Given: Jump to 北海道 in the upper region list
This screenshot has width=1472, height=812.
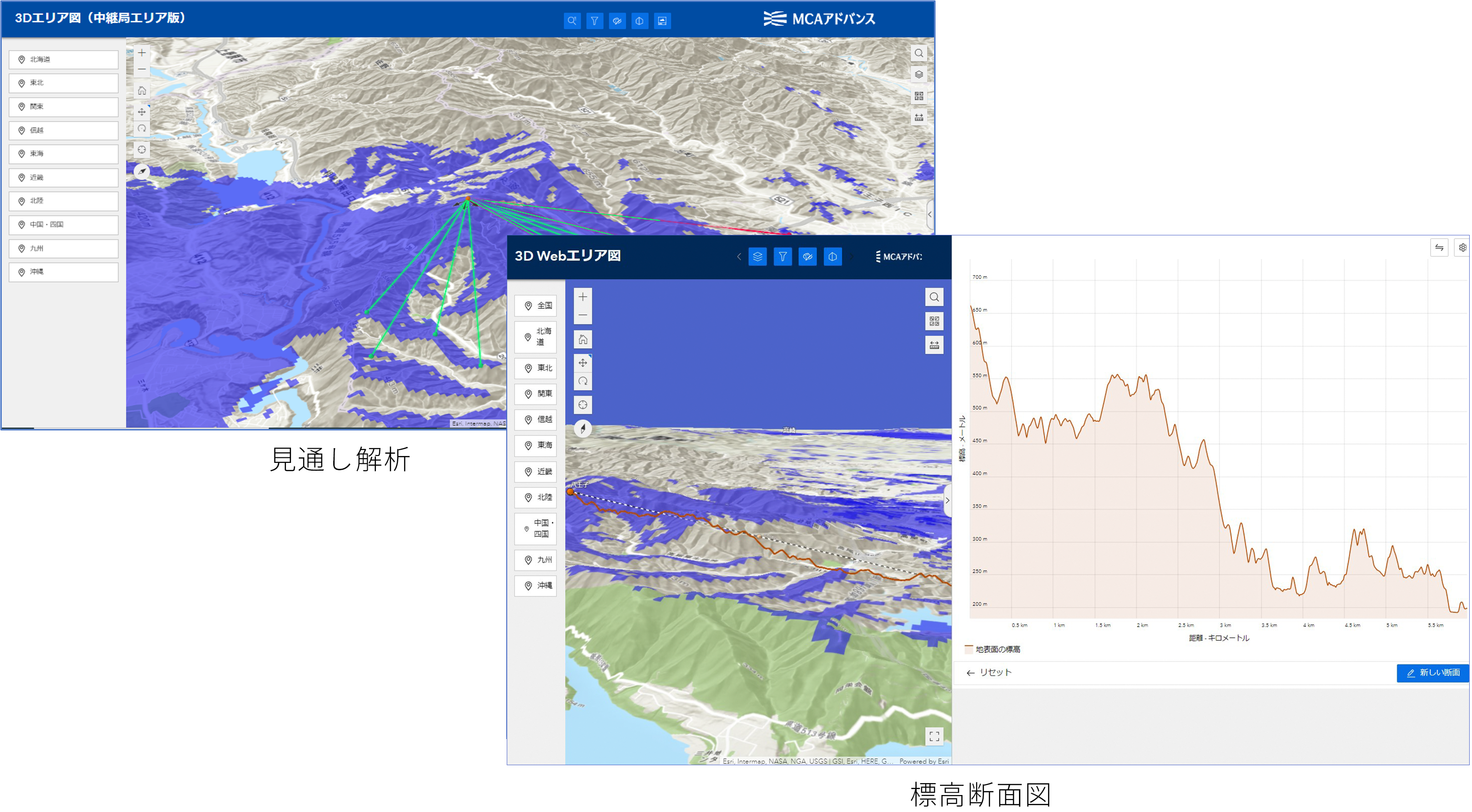Looking at the screenshot, I should [x=63, y=59].
